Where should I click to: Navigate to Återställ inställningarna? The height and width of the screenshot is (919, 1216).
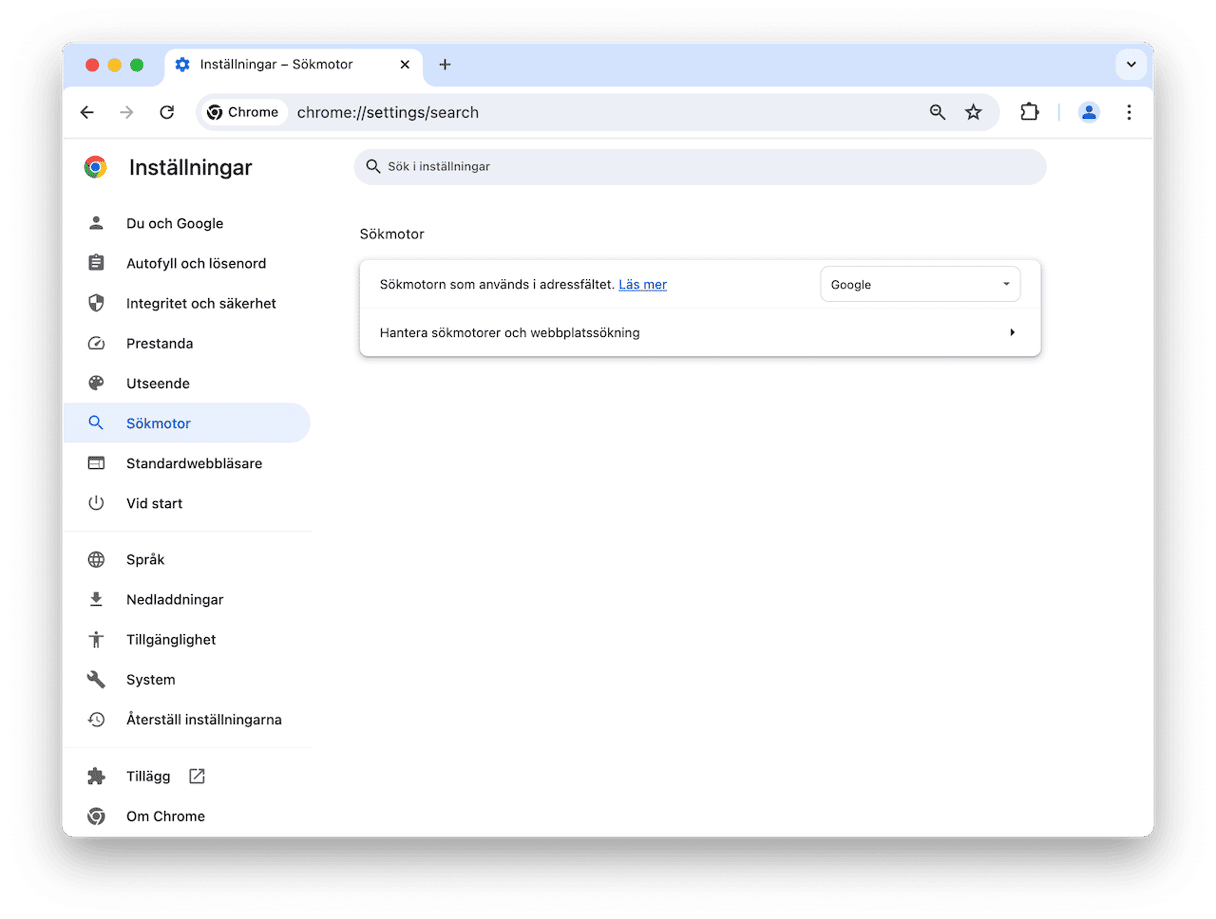coord(203,719)
